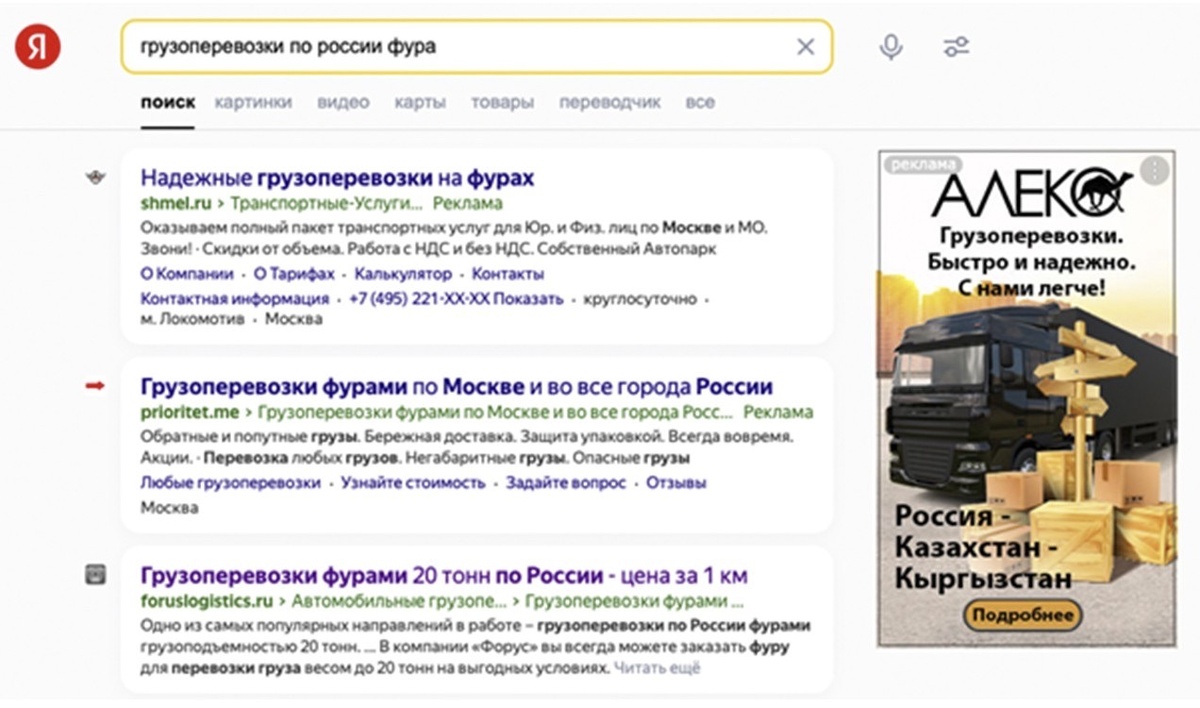
Task: Click the shmel.ru eagle favicon
Action: point(94,176)
